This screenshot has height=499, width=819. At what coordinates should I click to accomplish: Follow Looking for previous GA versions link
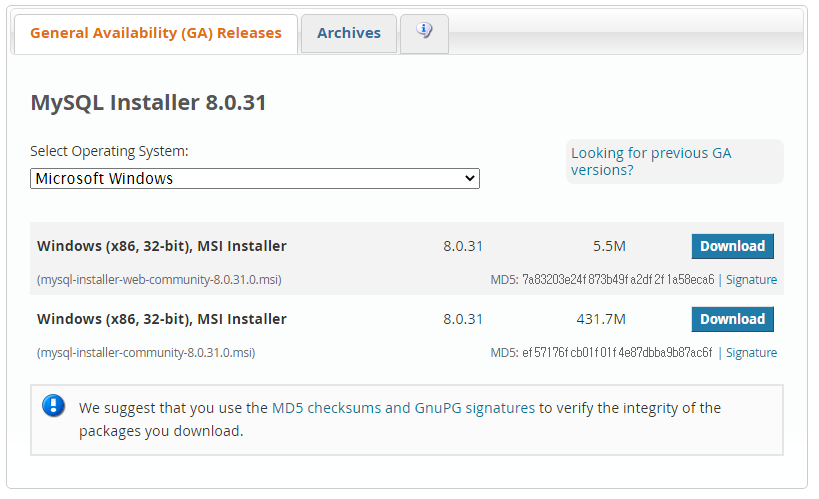point(651,161)
